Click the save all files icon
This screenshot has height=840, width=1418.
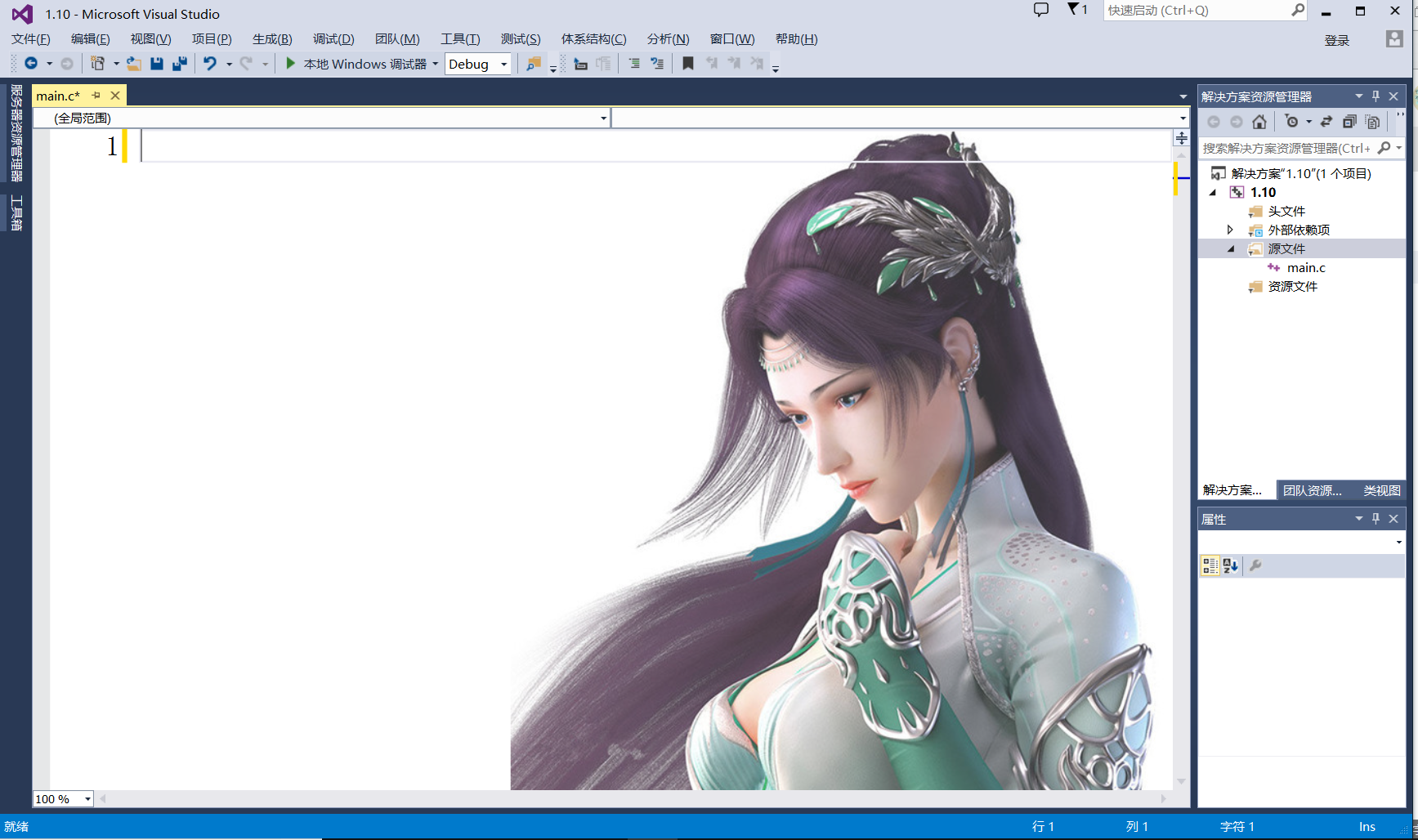point(180,64)
